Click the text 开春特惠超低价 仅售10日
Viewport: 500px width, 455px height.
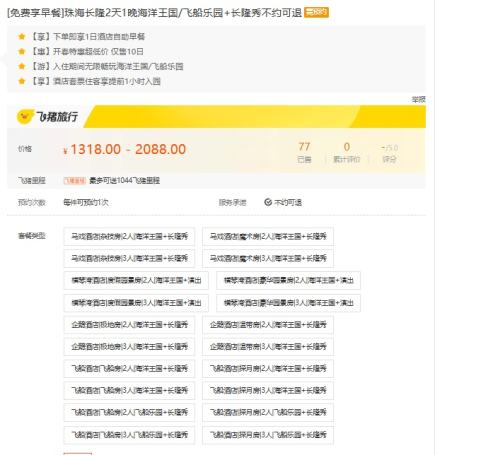98,51
